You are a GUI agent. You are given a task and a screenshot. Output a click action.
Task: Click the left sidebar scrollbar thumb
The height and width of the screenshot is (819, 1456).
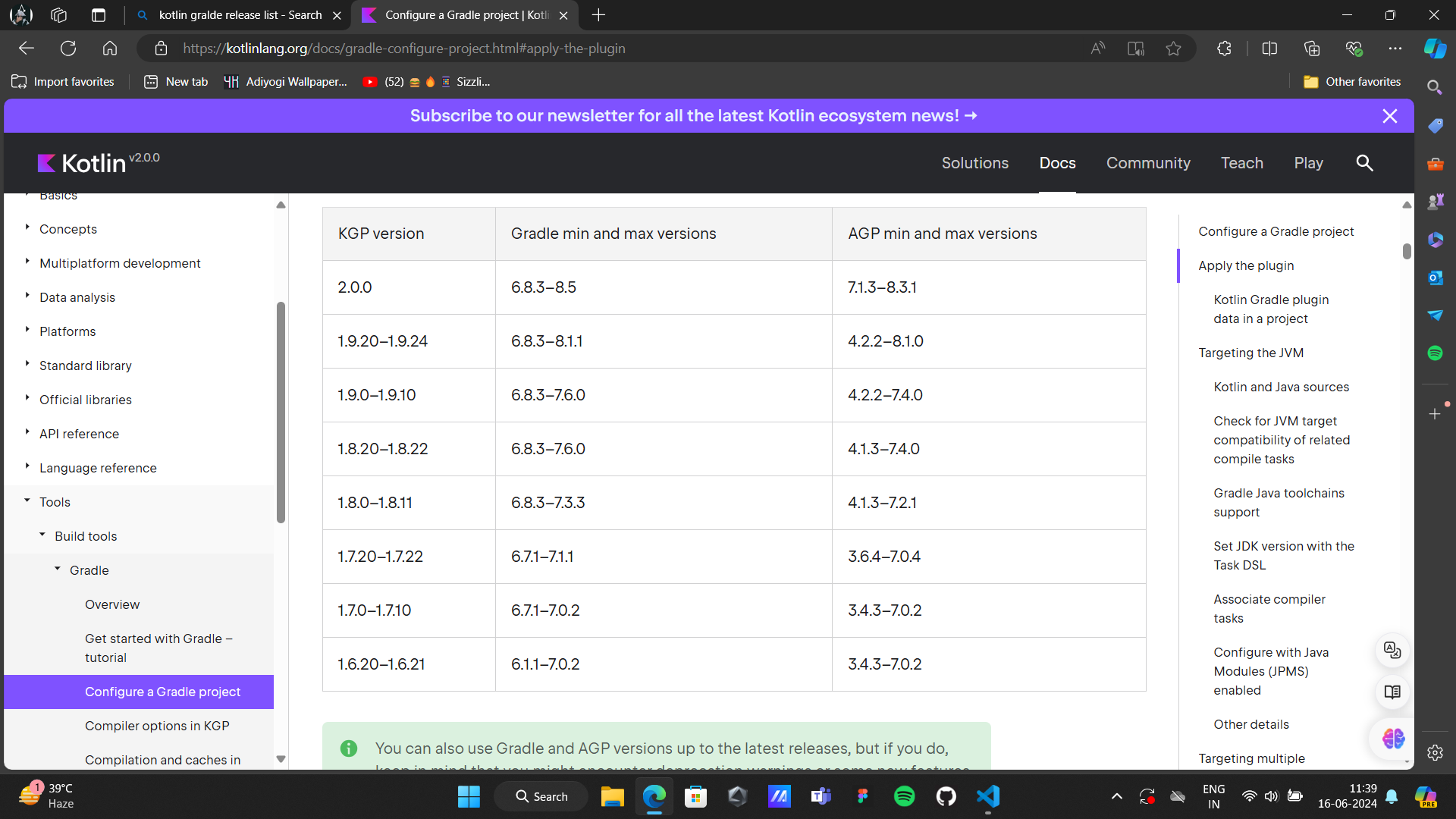tap(281, 413)
